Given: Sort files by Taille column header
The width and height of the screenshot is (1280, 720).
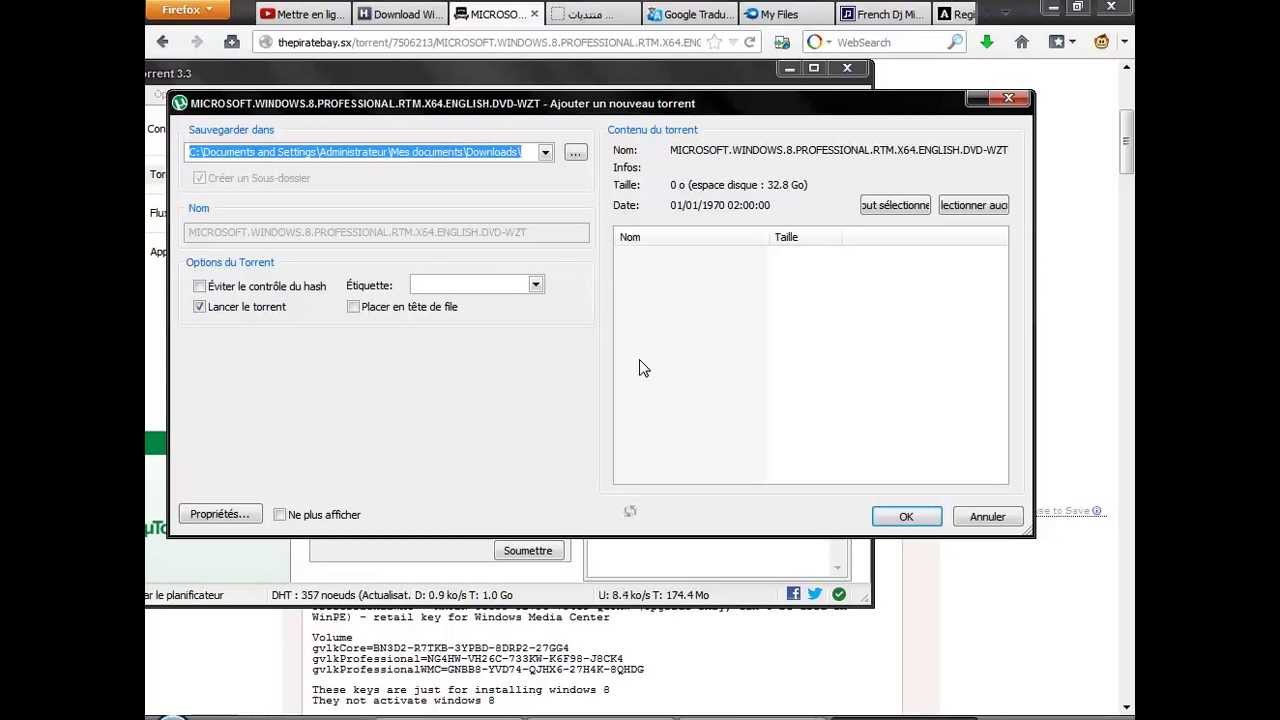Looking at the screenshot, I should [x=805, y=237].
